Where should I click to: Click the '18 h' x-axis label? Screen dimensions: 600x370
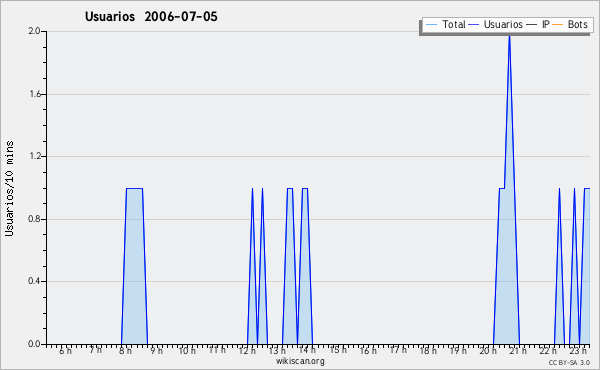pyautogui.click(x=428, y=350)
